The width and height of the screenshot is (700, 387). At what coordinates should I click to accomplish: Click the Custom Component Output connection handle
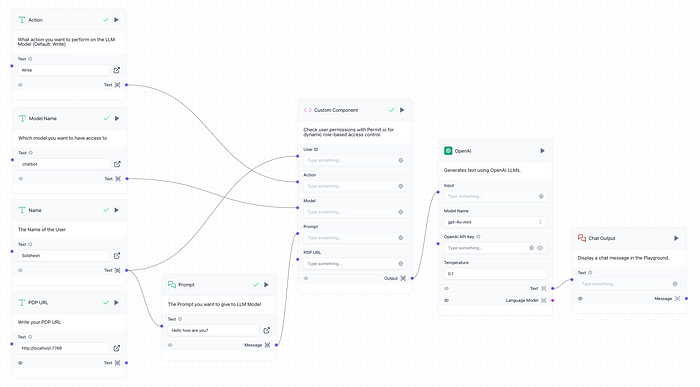click(x=412, y=278)
